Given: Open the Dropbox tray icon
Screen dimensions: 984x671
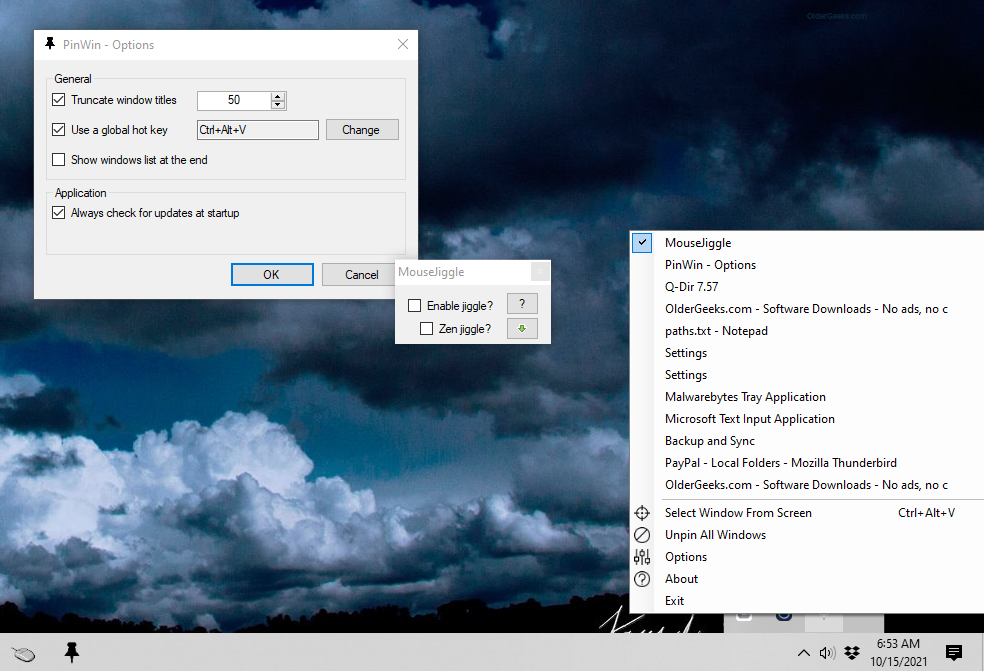Looking at the screenshot, I should [x=852, y=653].
